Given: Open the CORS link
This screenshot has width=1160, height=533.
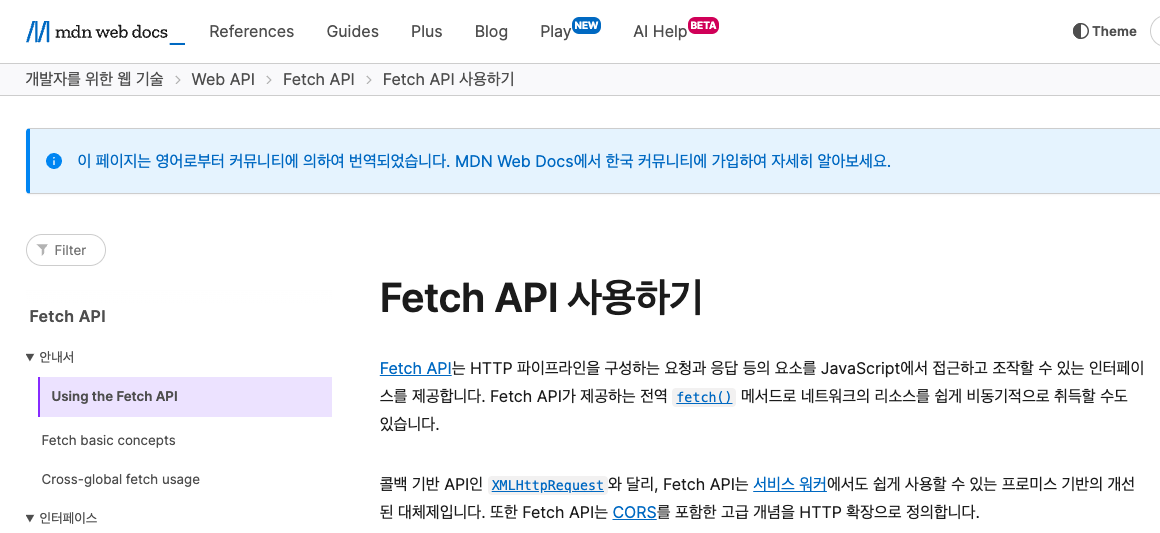Looking at the screenshot, I should [x=635, y=512].
